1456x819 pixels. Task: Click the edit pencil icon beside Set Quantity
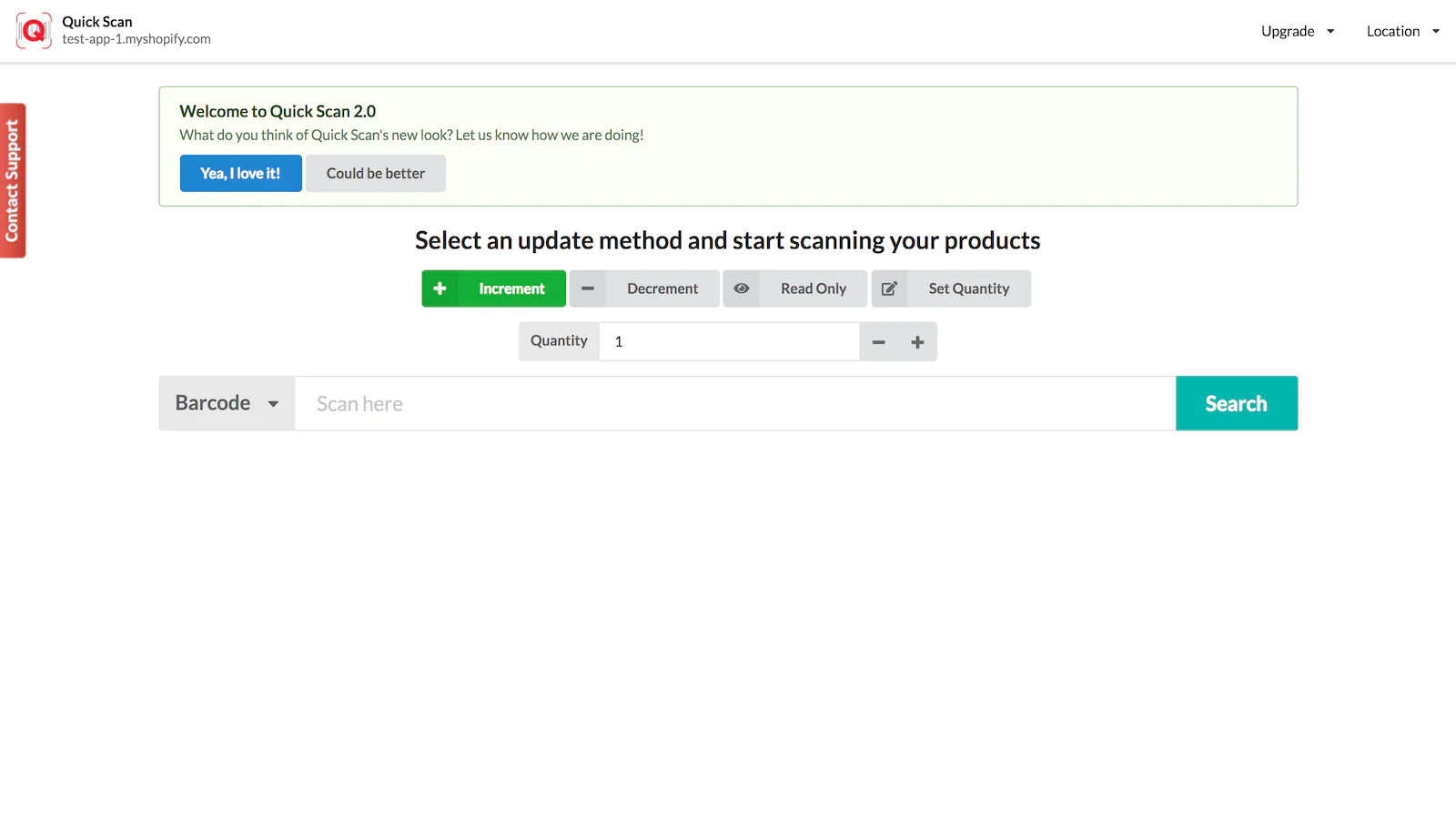(890, 288)
